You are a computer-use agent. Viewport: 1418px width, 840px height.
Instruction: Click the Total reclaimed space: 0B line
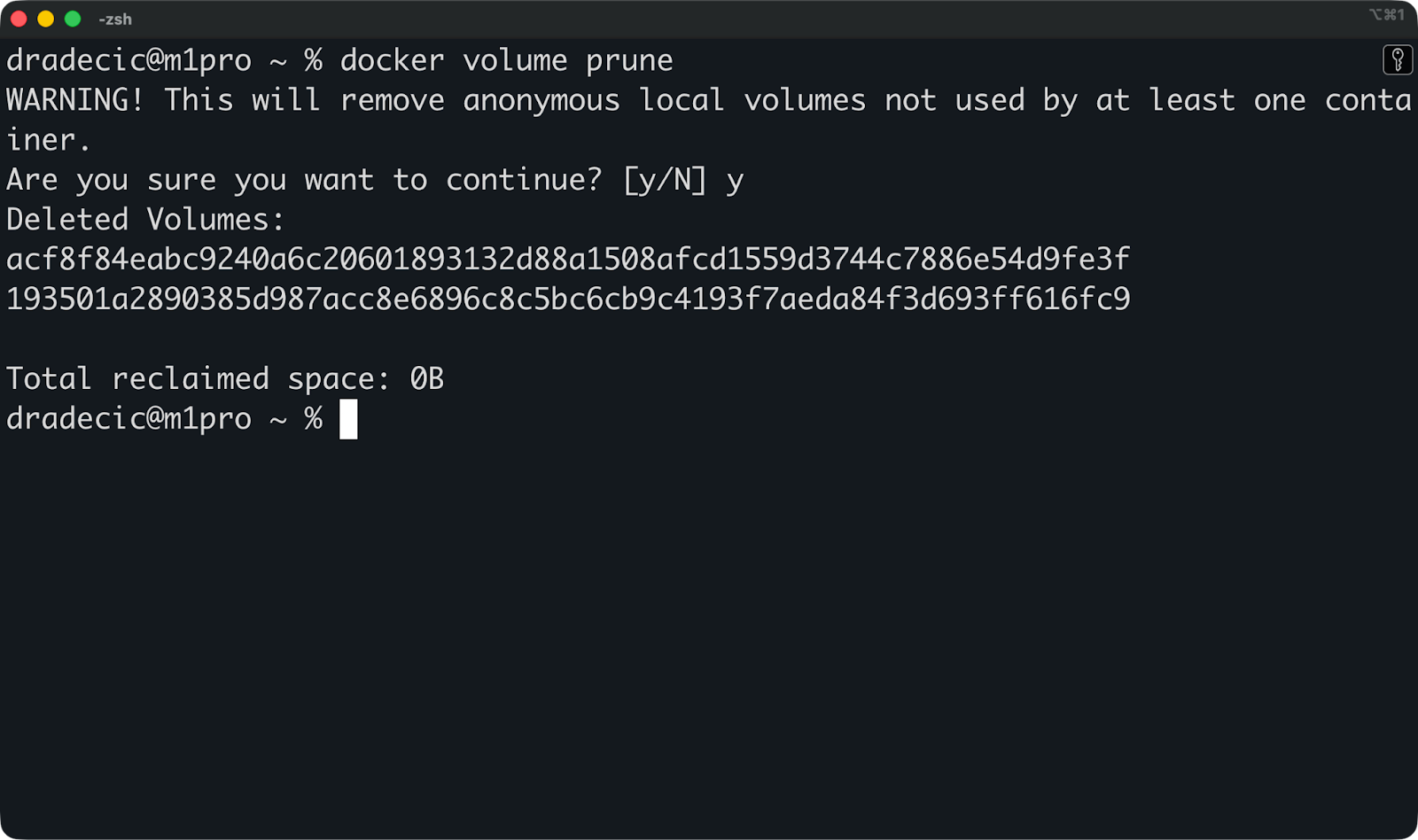click(224, 378)
